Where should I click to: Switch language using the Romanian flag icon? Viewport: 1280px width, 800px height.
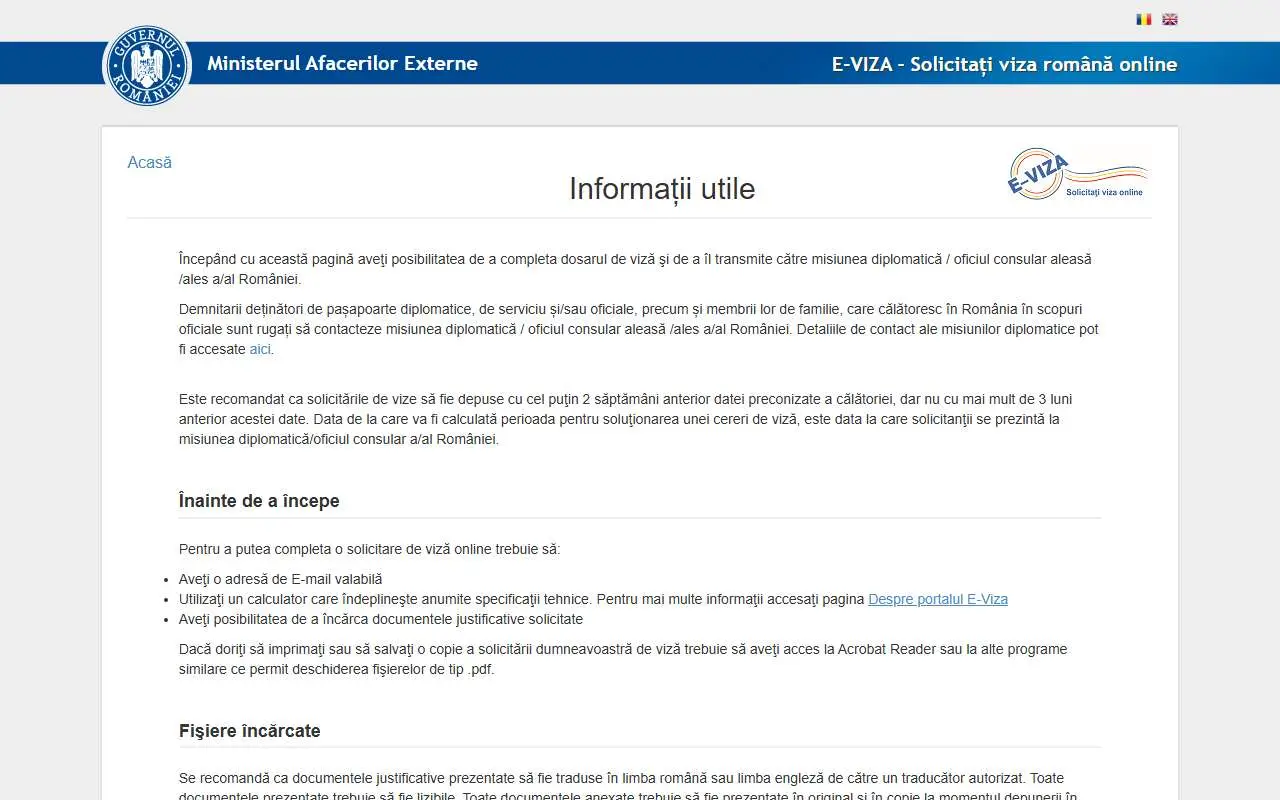tap(1144, 19)
